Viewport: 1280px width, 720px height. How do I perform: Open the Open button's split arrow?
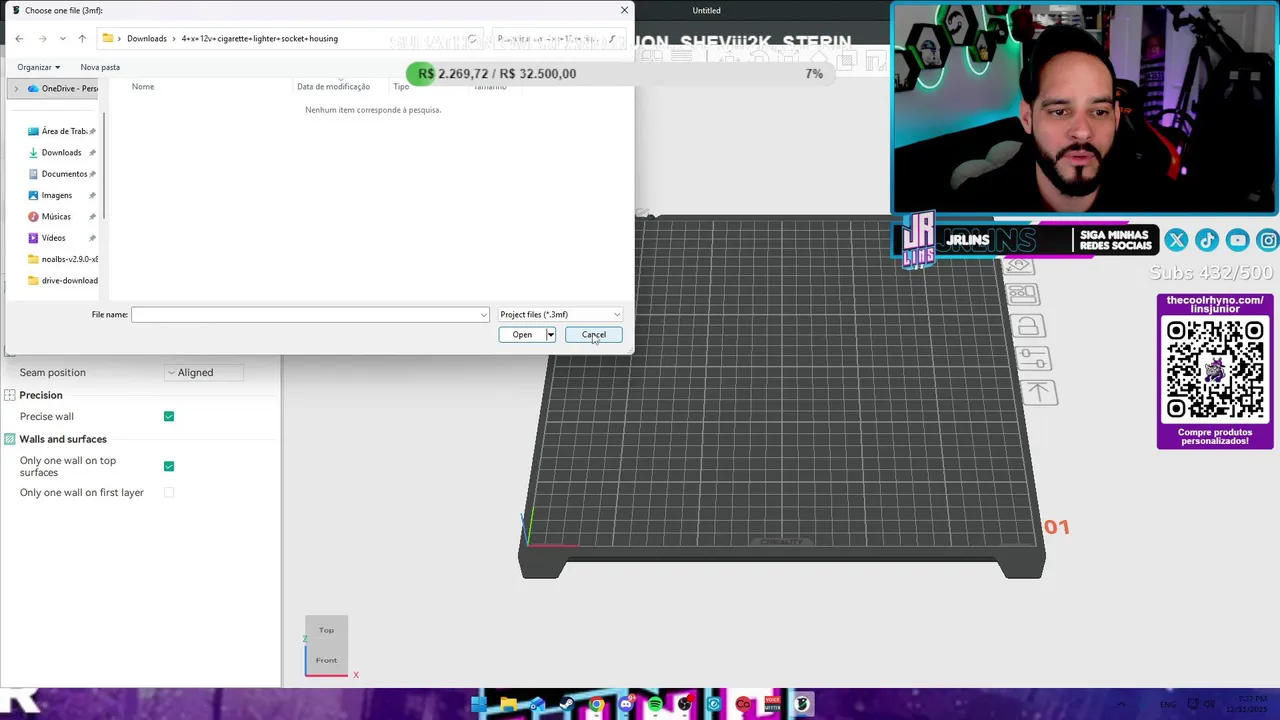coord(550,334)
